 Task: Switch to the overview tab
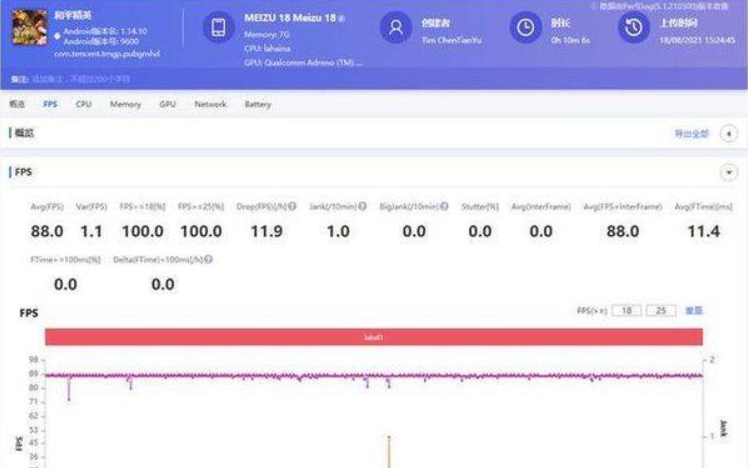[17, 104]
